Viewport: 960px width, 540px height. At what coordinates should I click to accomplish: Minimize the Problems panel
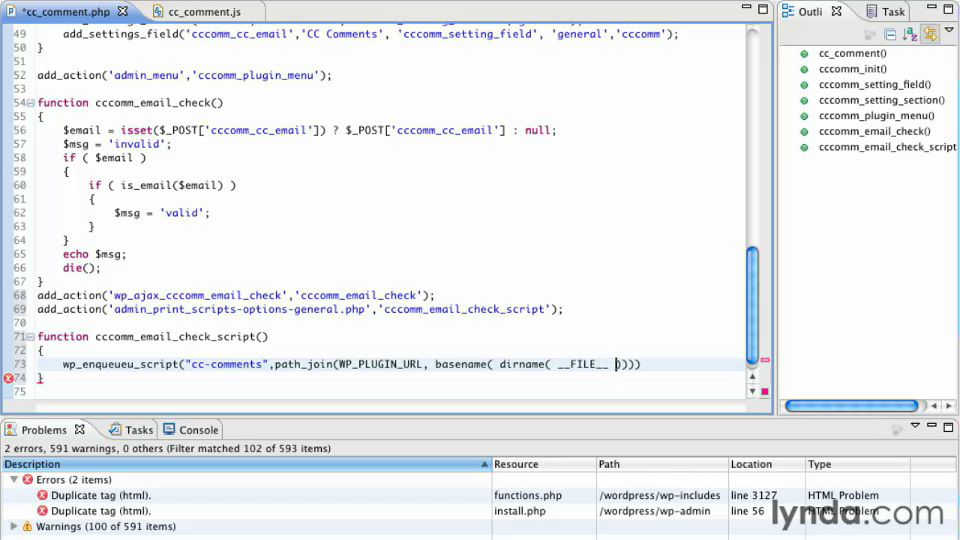[x=931, y=426]
